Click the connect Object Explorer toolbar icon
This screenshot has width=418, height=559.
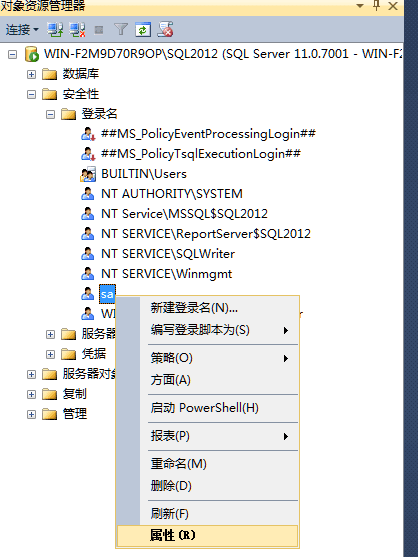click(x=55, y=30)
